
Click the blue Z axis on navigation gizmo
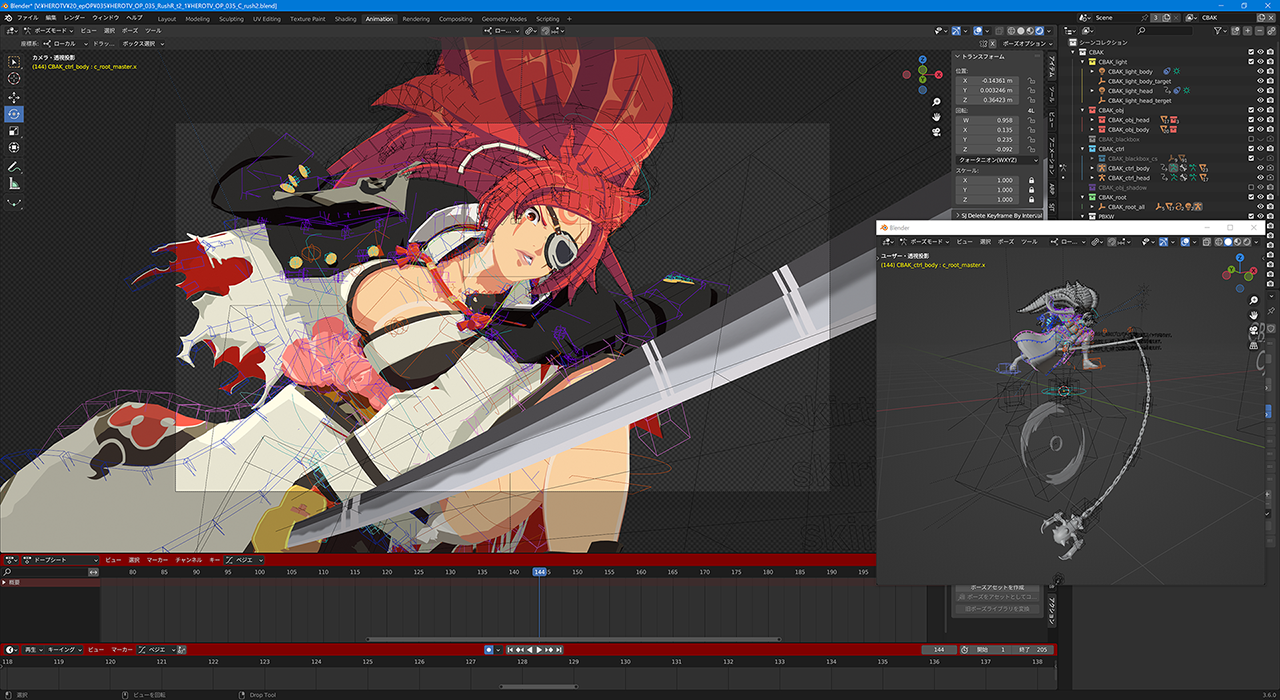pos(921,60)
